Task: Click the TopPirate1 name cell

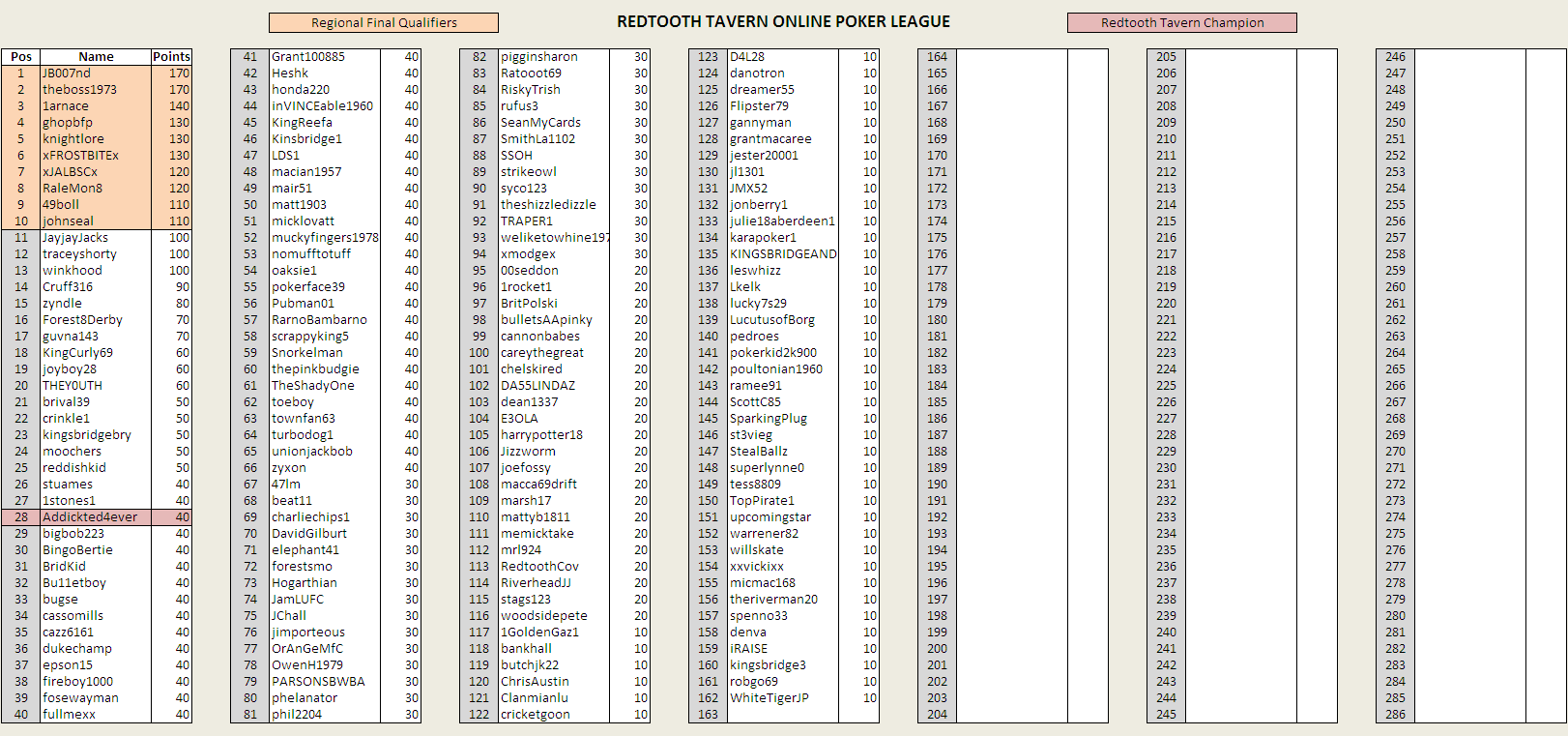Action: tap(783, 501)
